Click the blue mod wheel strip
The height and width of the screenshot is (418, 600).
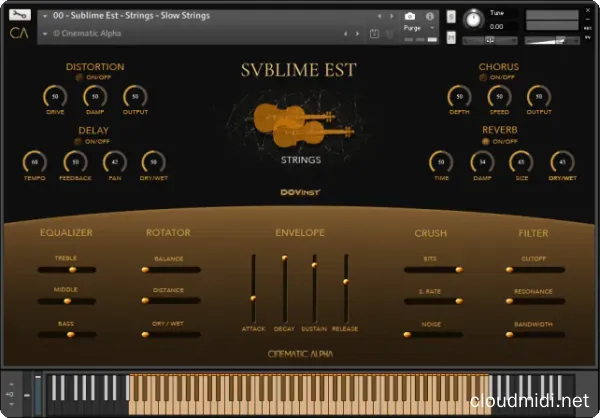coord(38,395)
